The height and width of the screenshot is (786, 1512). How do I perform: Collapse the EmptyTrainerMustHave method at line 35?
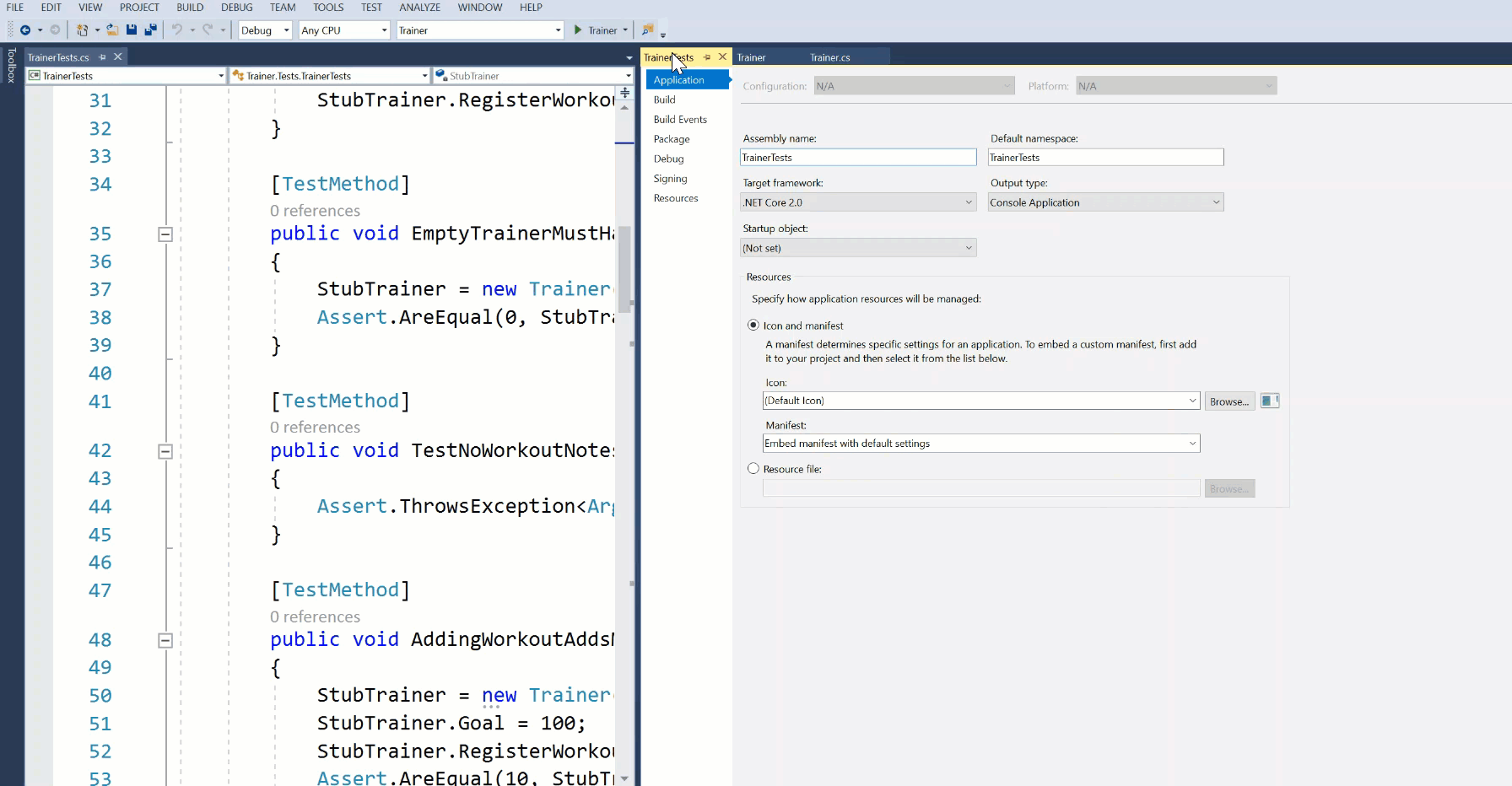tap(165, 234)
